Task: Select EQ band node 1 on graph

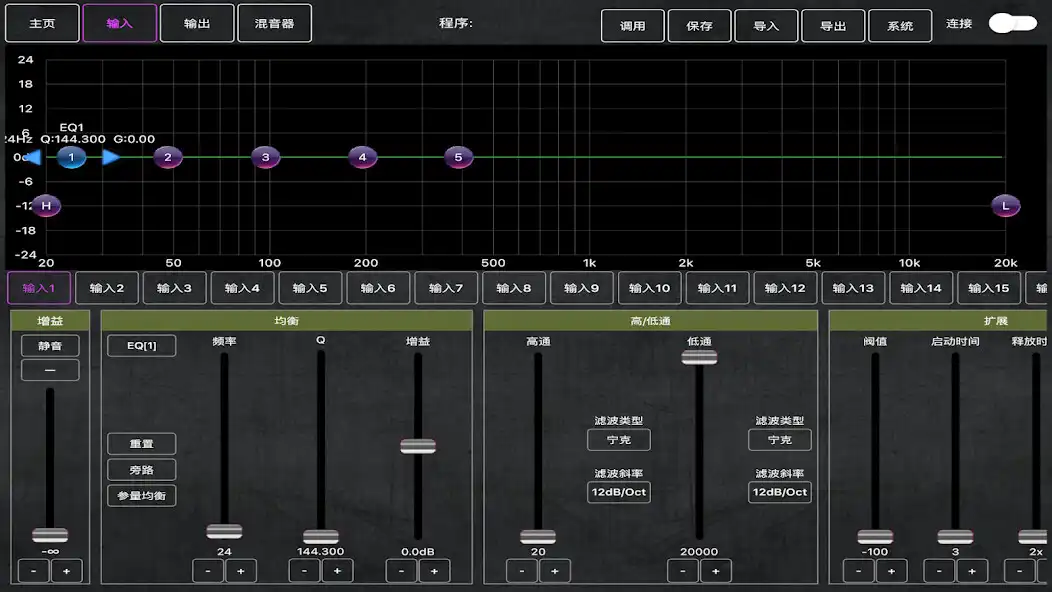Action: (x=71, y=157)
